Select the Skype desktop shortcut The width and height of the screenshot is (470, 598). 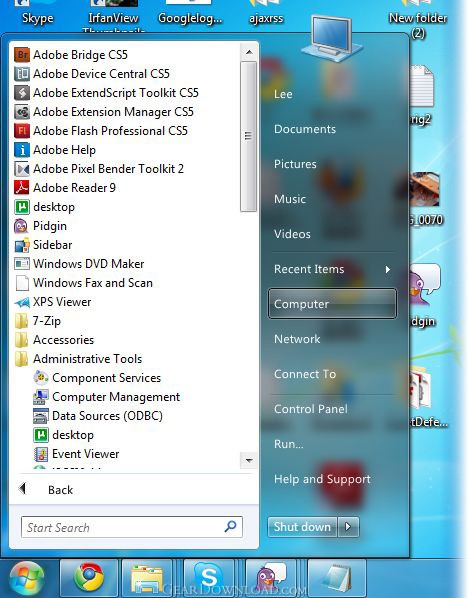pyautogui.click(x=38, y=11)
